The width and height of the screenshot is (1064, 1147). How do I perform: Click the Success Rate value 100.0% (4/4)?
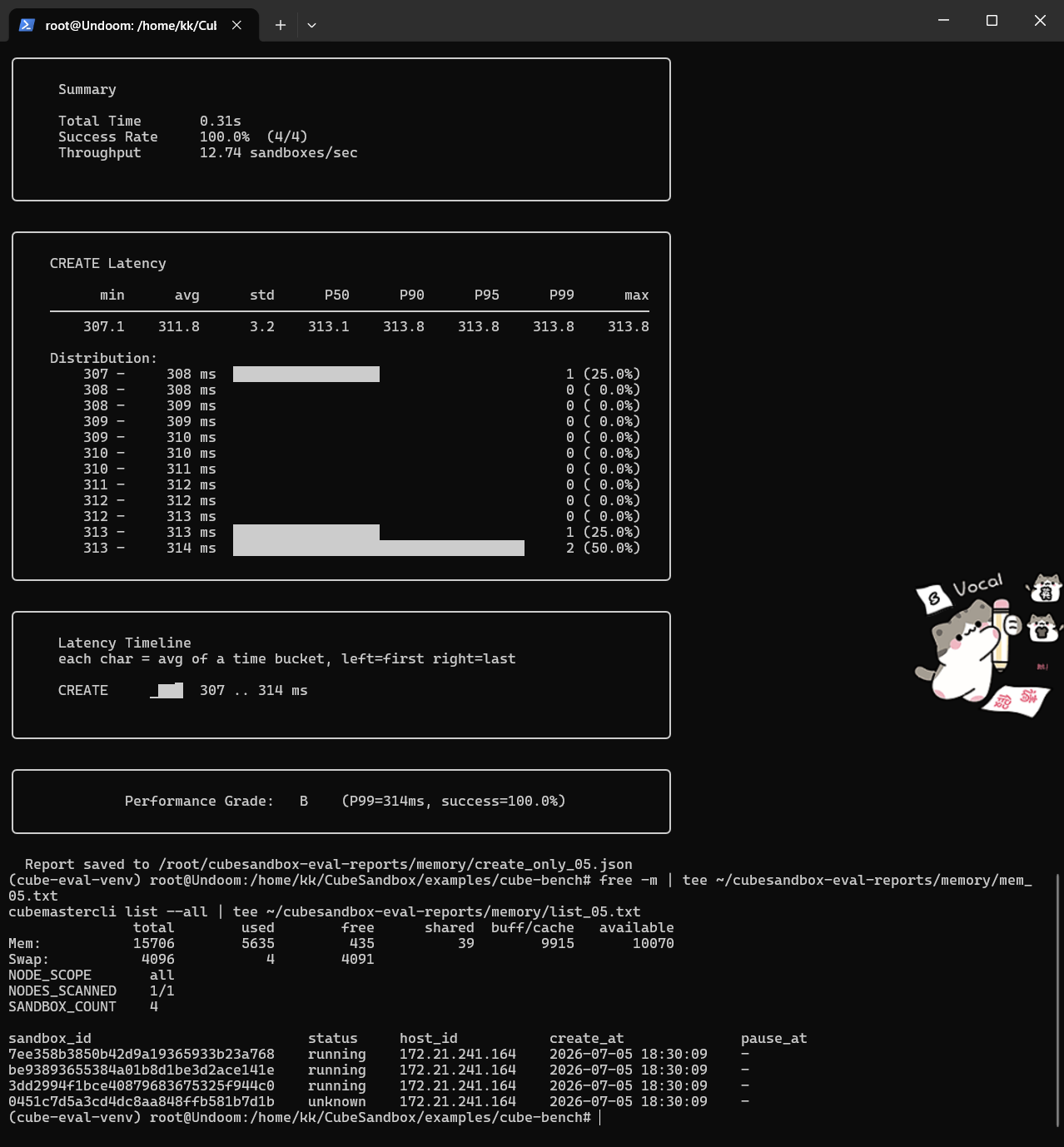(254, 137)
